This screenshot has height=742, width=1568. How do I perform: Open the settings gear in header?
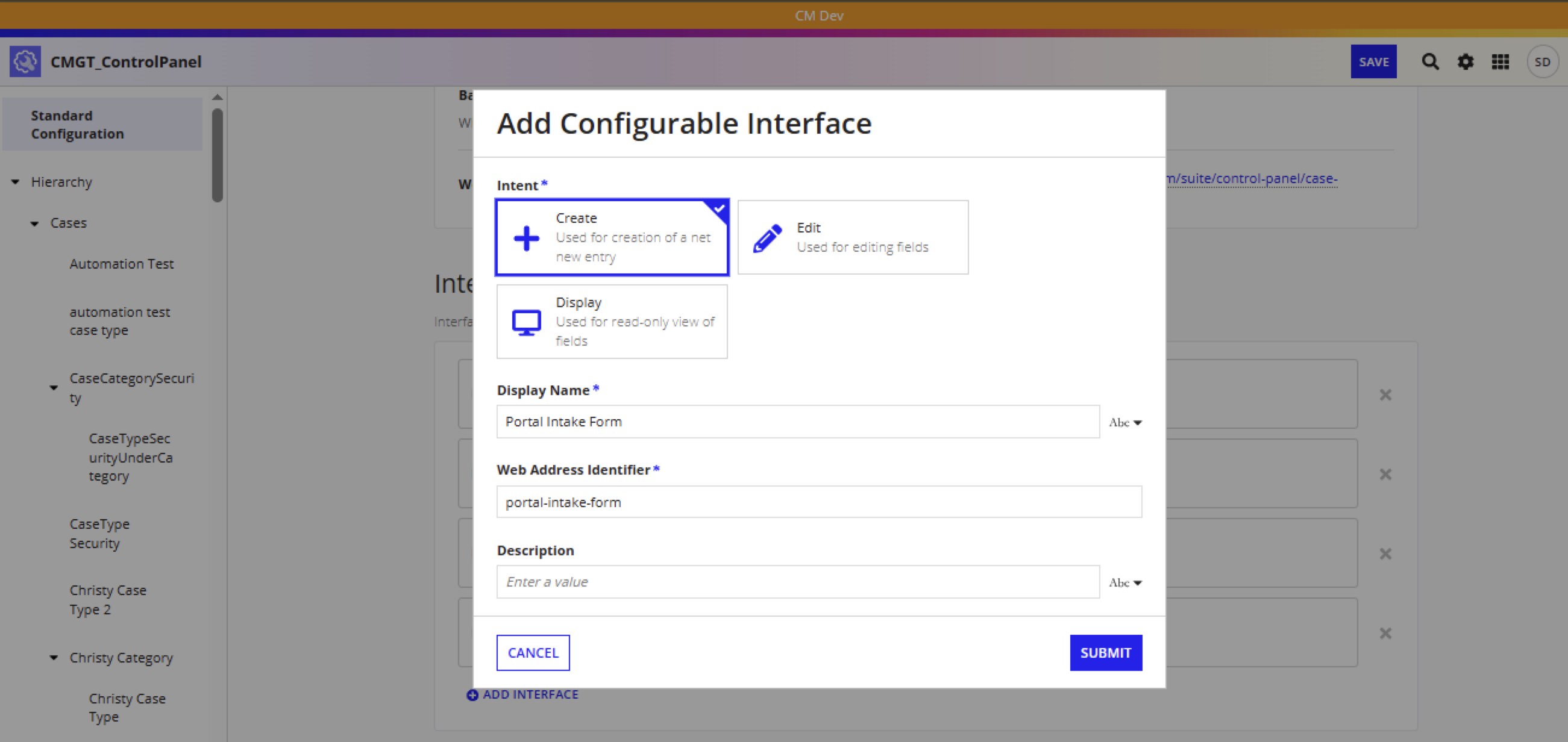pos(1465,61)
